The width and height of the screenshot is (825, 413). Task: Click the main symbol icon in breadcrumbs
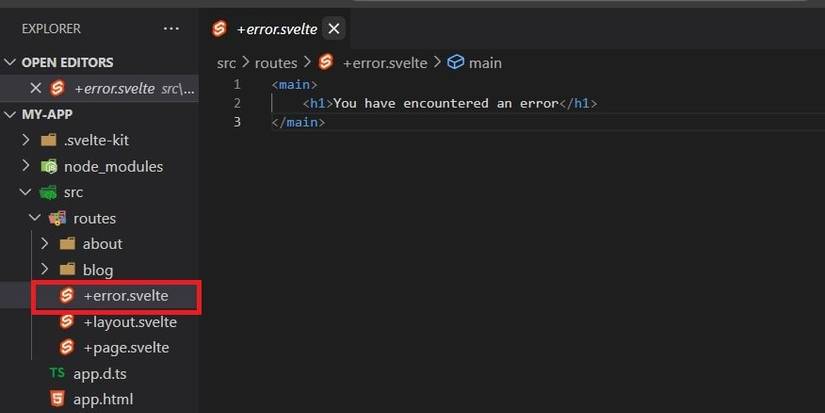456,62
